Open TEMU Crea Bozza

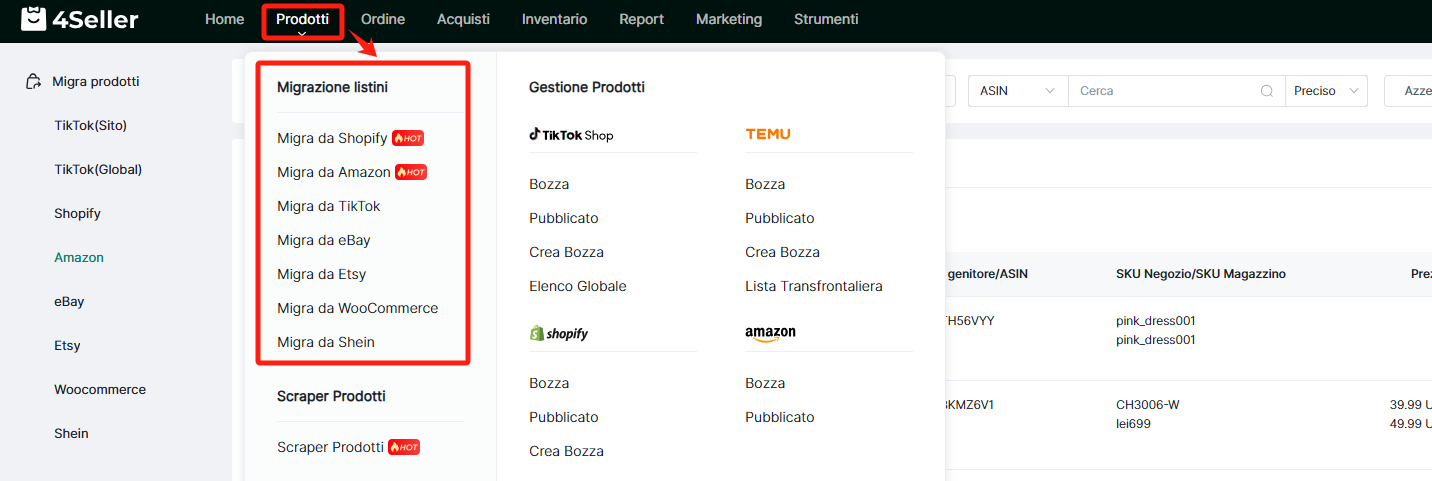click(783, 252)
